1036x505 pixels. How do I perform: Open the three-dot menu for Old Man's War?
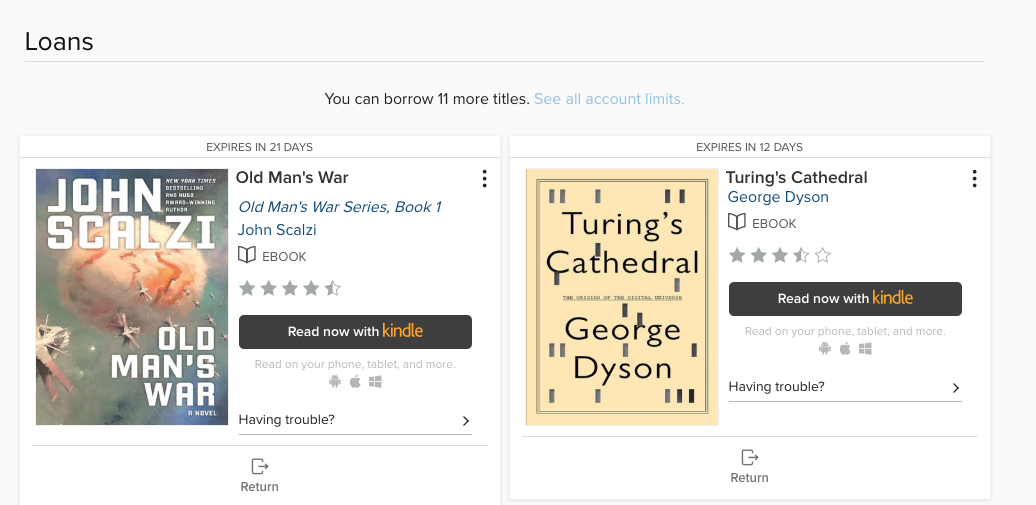(x=484, y=179)
